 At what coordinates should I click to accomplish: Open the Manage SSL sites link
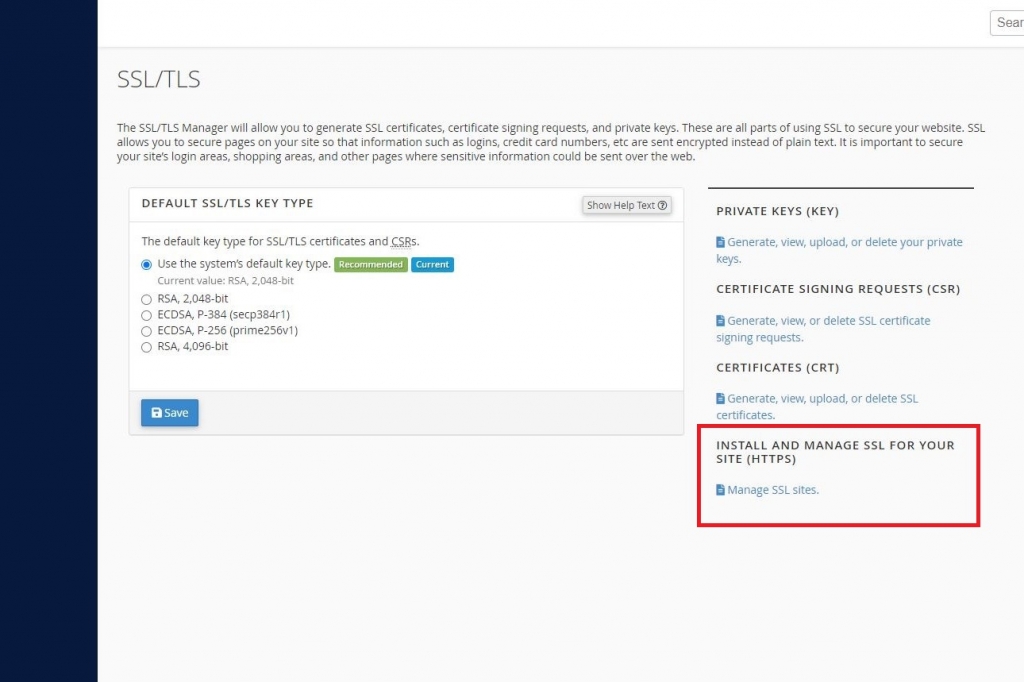coord(767,490)
